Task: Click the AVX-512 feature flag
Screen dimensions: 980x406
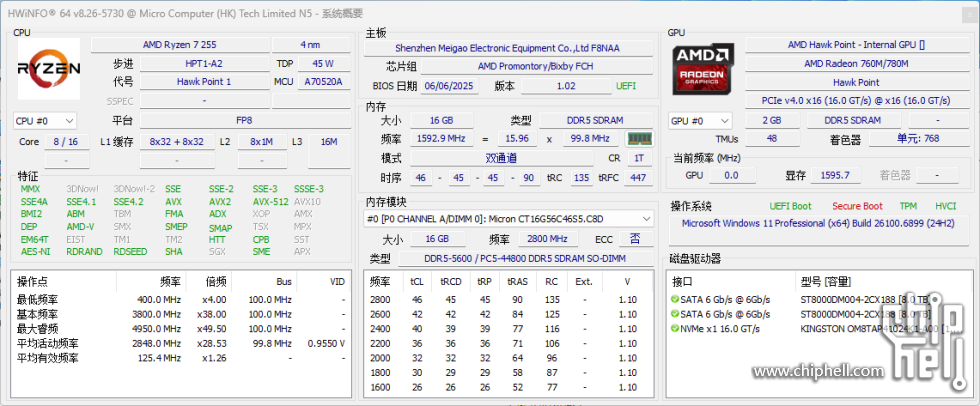Action: [x=270, y=201]
